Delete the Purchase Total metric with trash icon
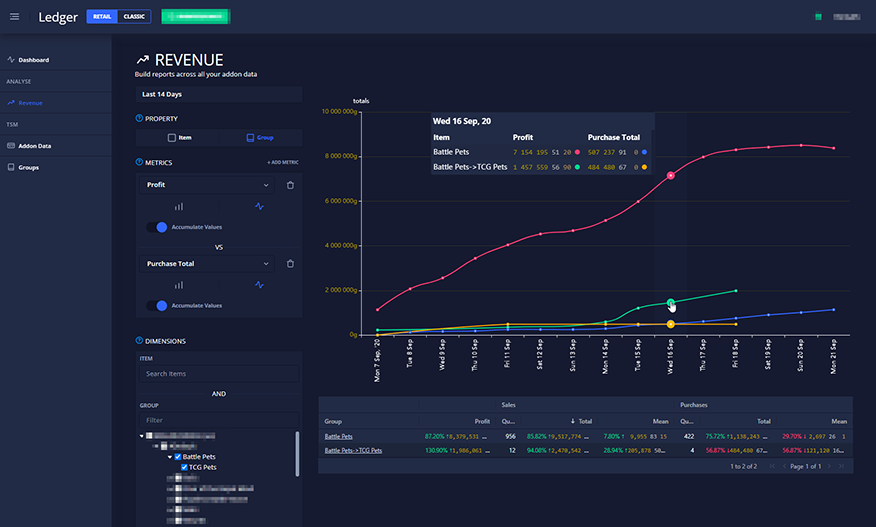The width and height of the screenshot is (876, 527). click(x=291, y=264)
